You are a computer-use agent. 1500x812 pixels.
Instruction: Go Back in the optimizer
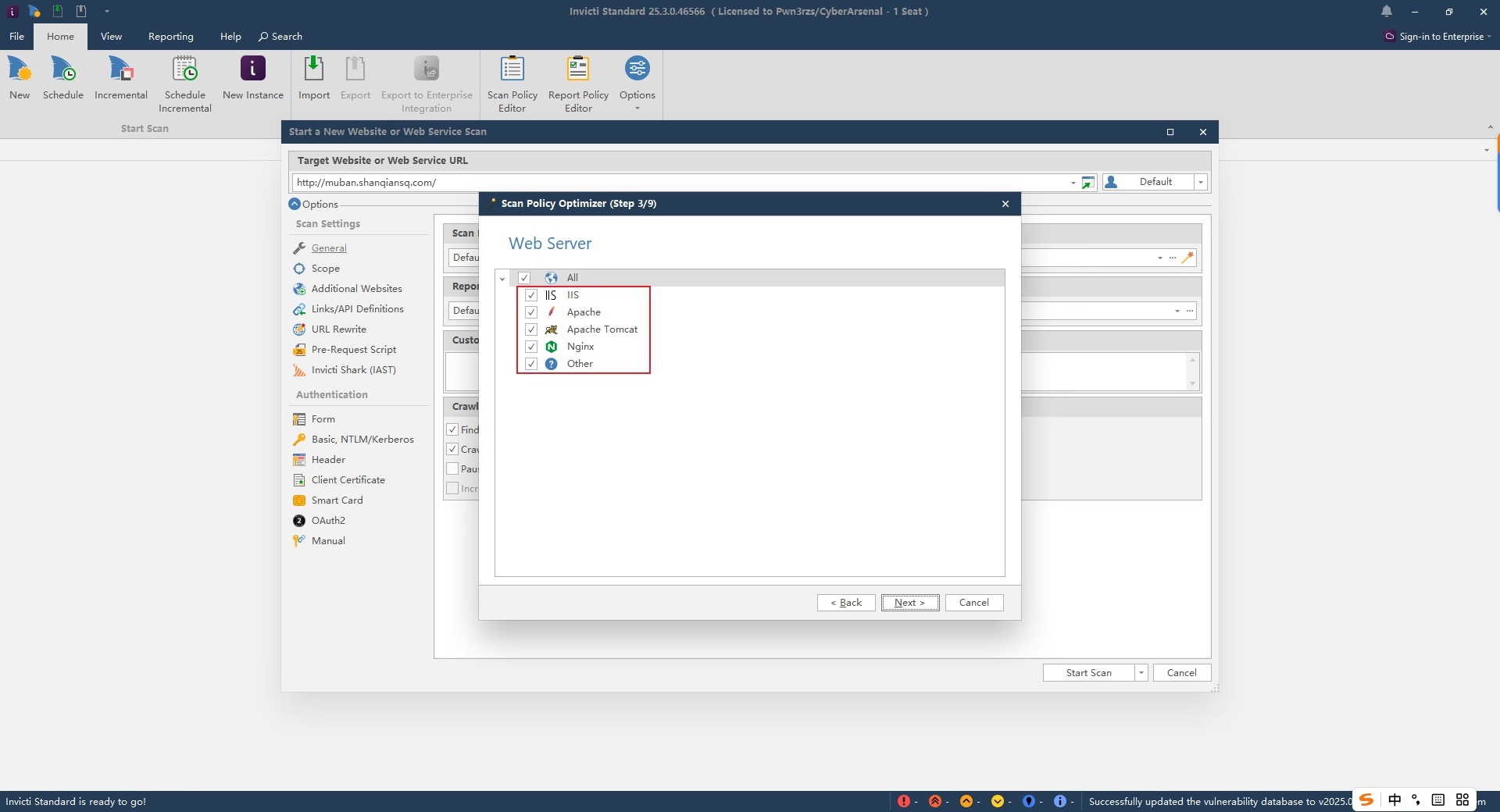pos(846,602)
